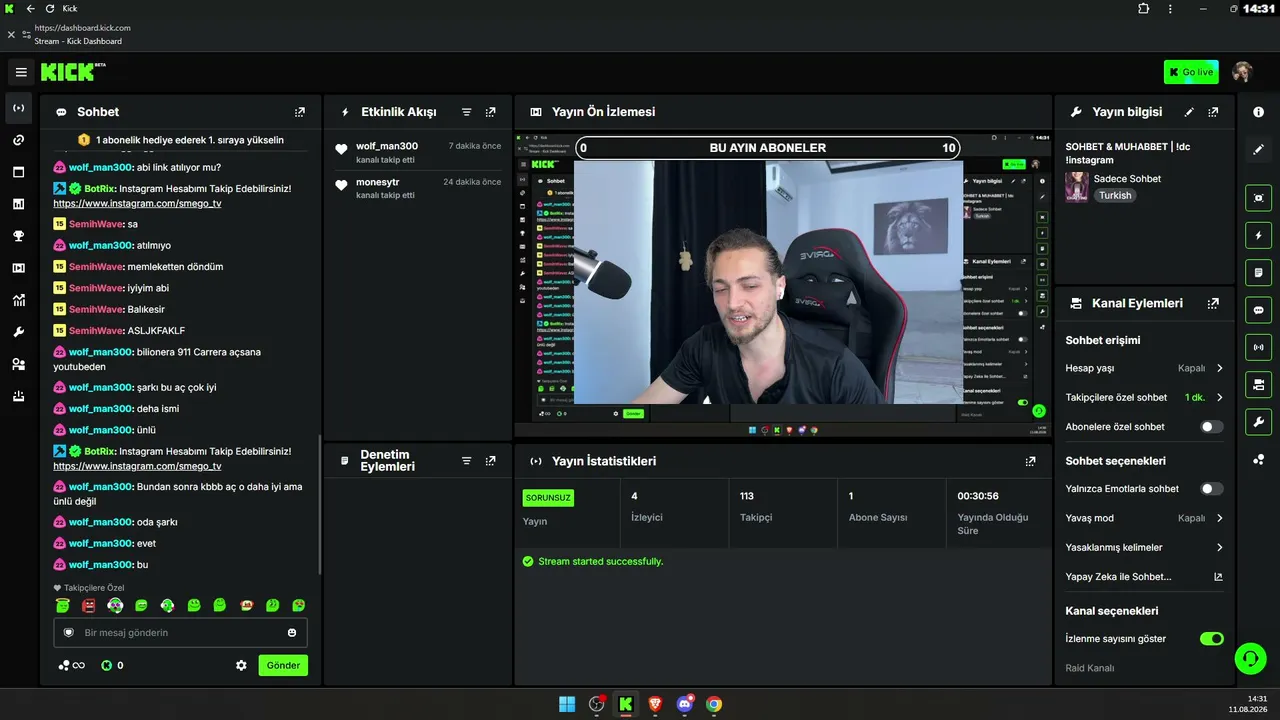Open the link icon in left sidebar
The image size is (1280, 720).
[18, 140]
